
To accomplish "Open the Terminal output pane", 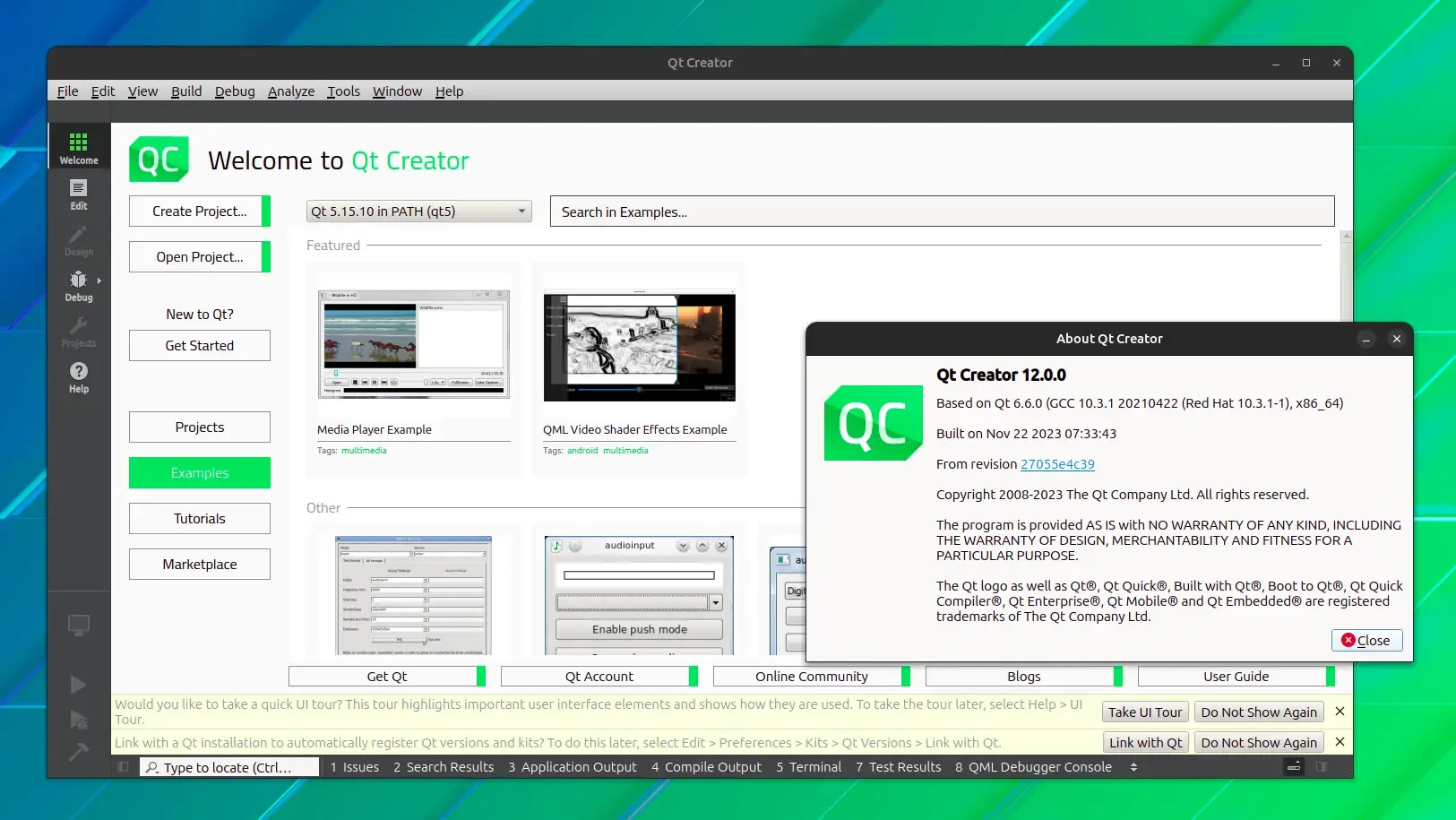I will click(809, 767).
